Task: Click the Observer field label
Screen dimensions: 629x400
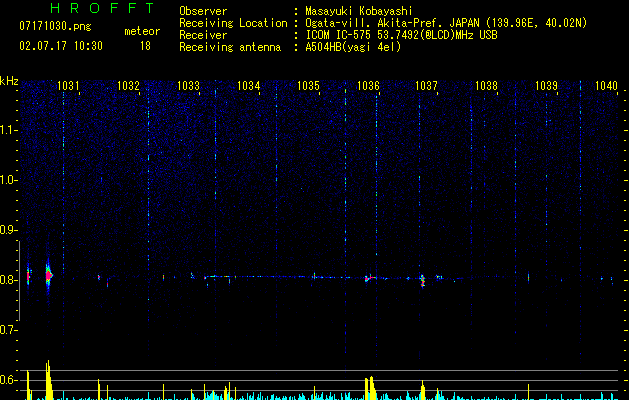Action: point(203,11)
